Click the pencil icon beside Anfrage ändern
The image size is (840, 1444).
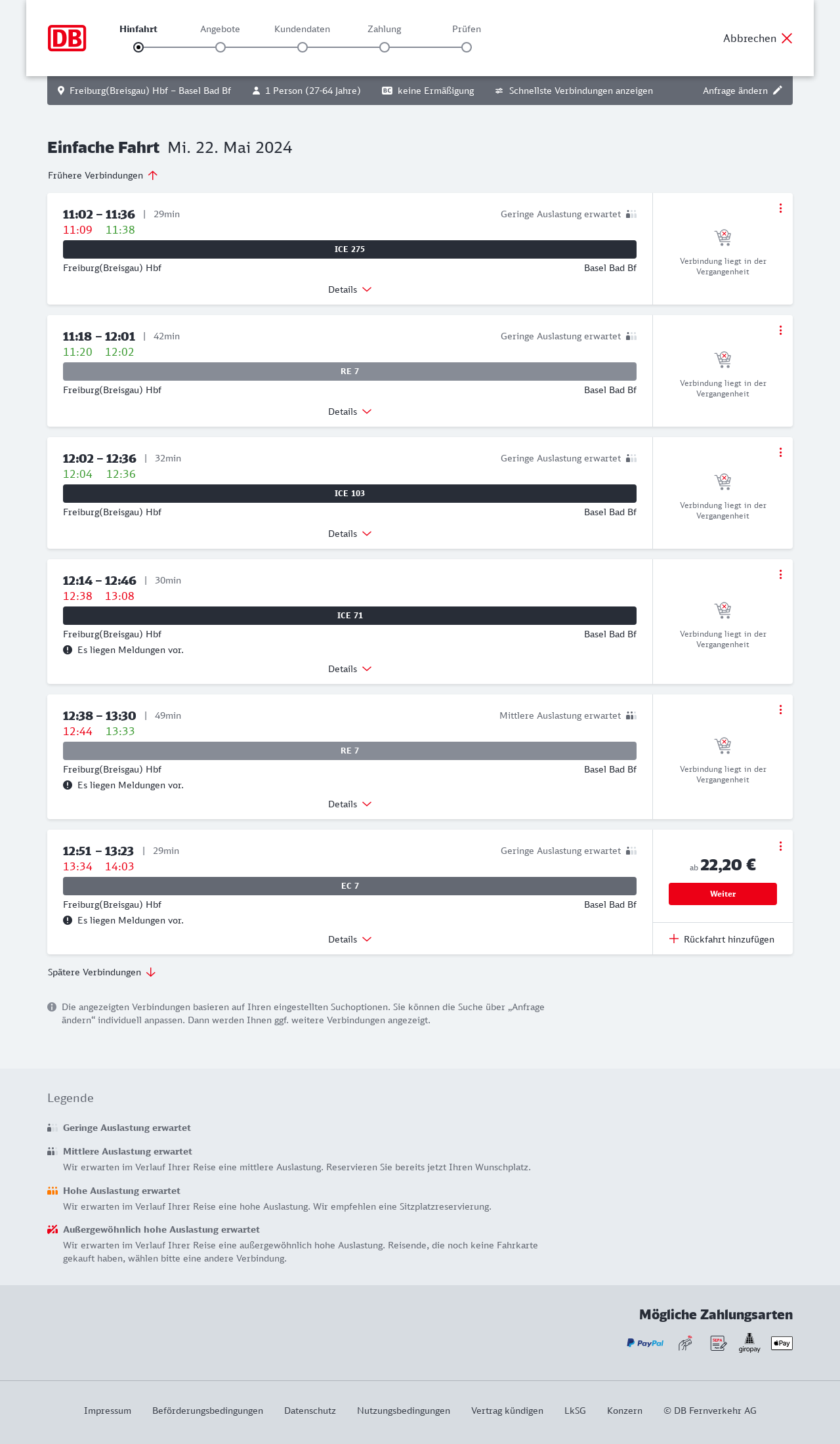point(778,91)
